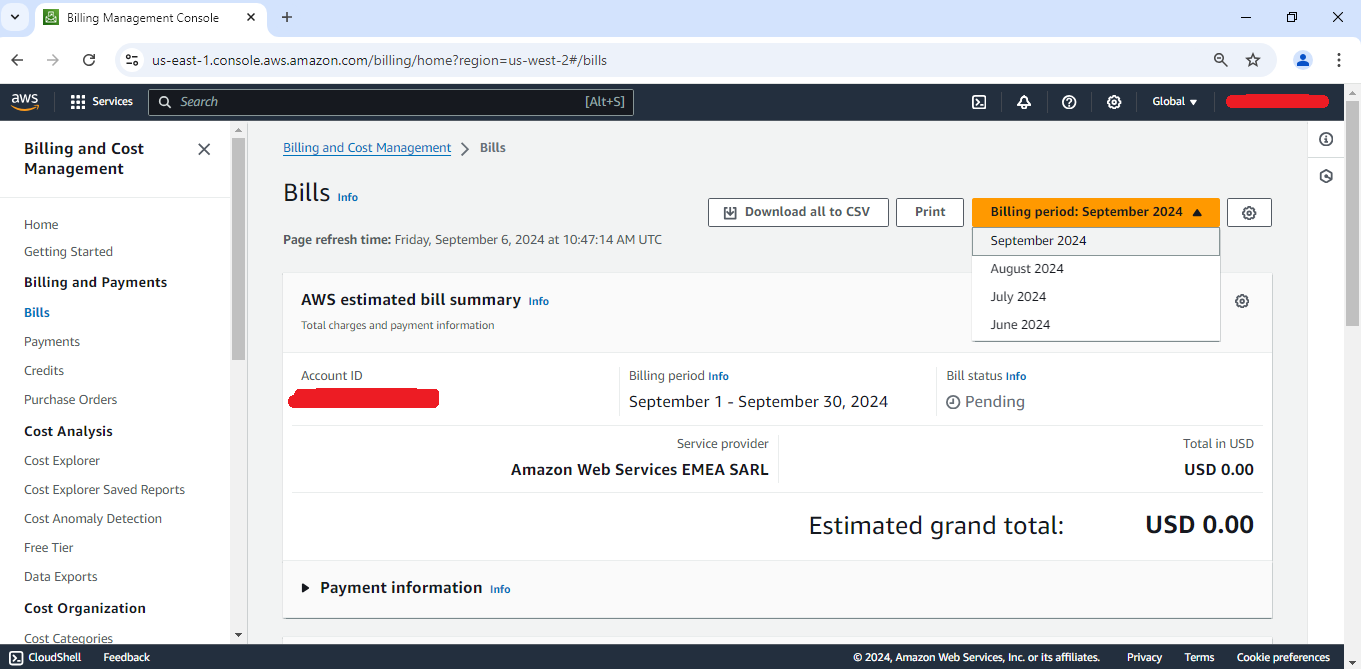Open the Chrome profile icon
The height and width of the screenshot is (669, 1361).
[x=1303, y=60]
